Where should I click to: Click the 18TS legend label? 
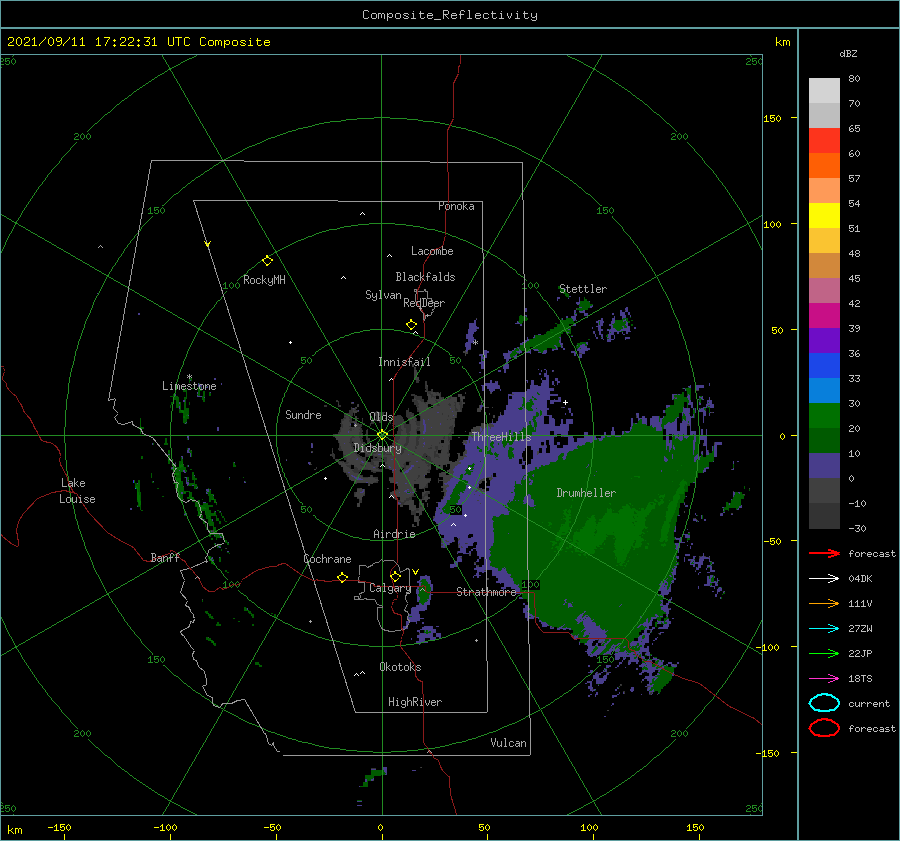860,679
